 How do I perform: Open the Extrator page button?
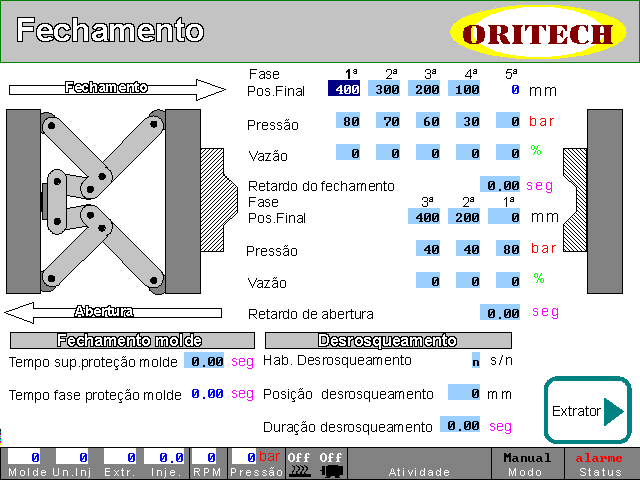coord(587,411)
